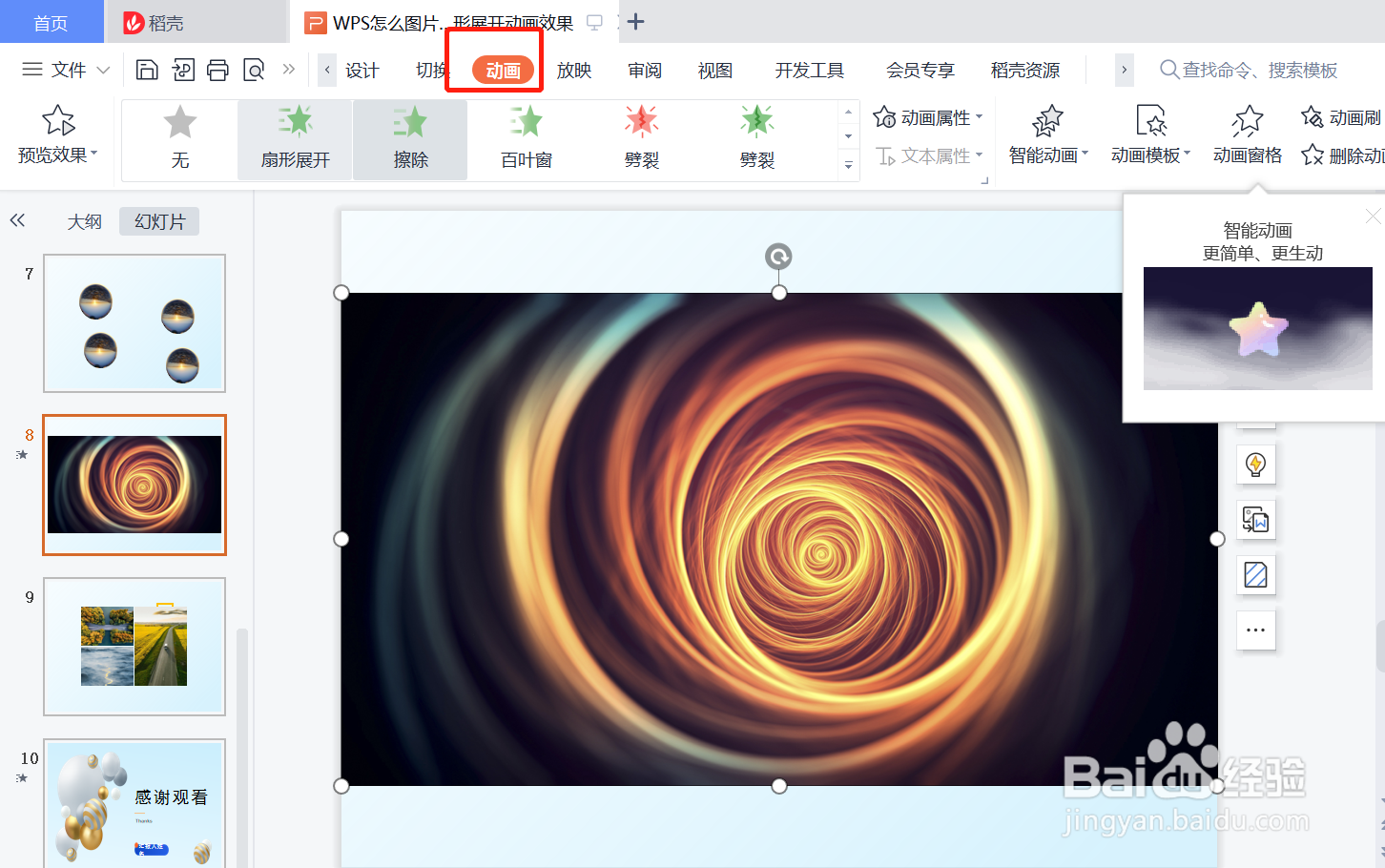Select slide 8 thumbnail
Image resolution: width=1385 pixels, height=868 pixels.
134,485
